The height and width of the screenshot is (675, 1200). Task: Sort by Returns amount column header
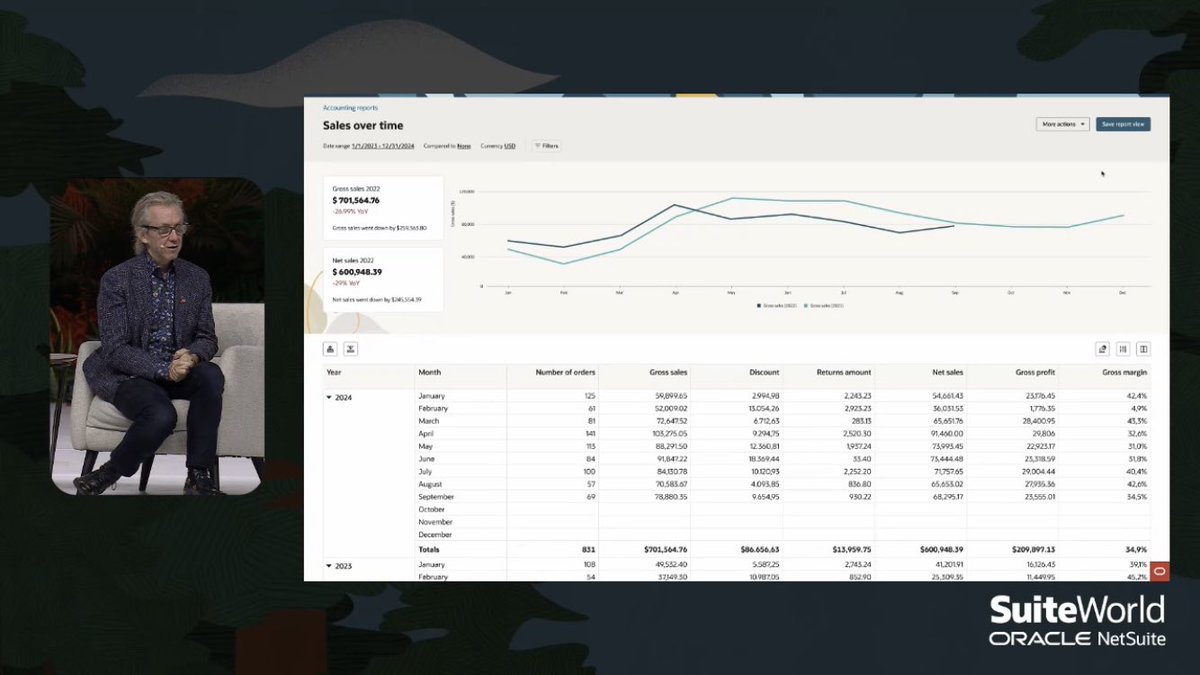click(843, 372)
